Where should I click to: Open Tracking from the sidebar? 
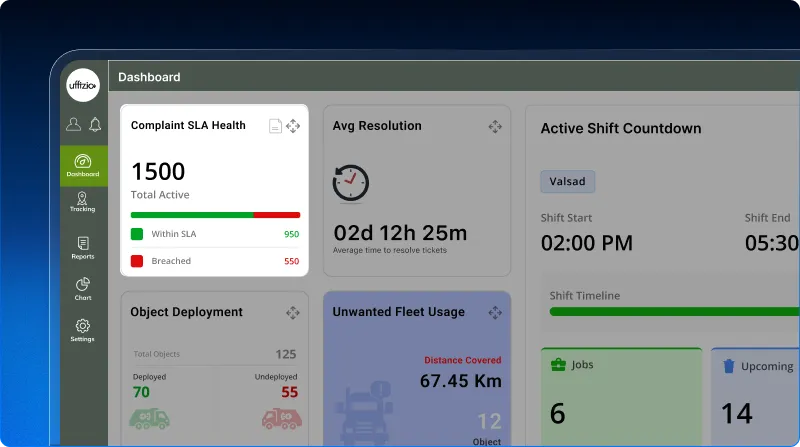click(x=83, y=202)
